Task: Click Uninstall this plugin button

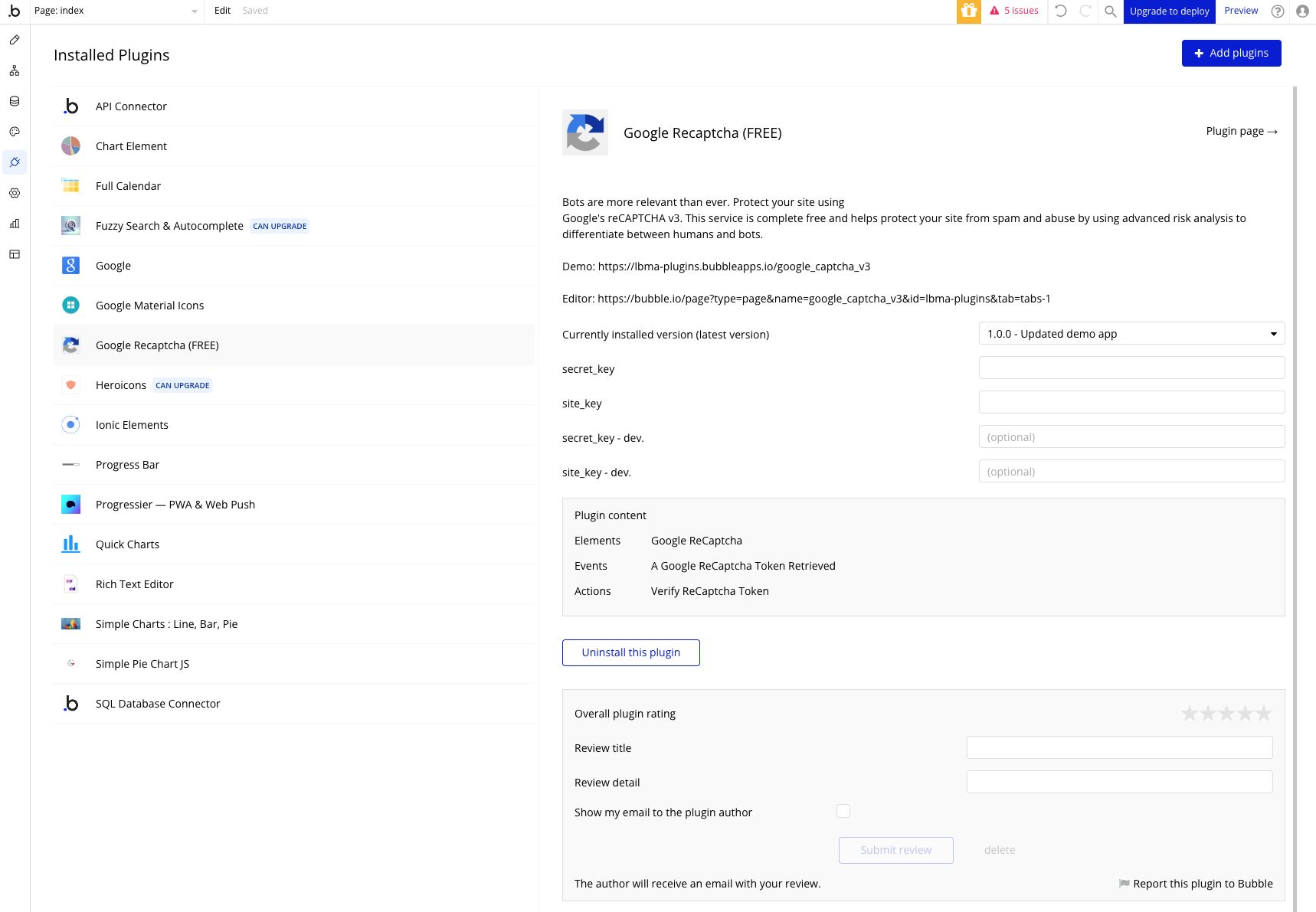Action: tap(630, 652)
